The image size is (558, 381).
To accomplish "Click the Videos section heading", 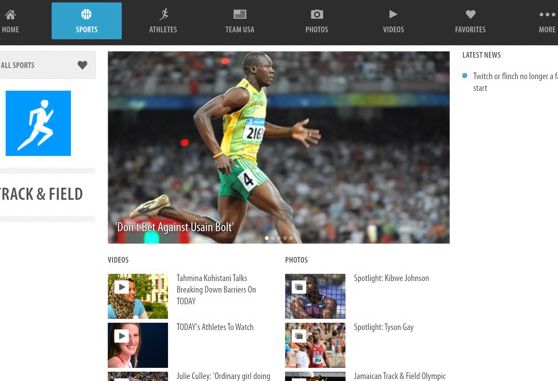I will (118, 260).
